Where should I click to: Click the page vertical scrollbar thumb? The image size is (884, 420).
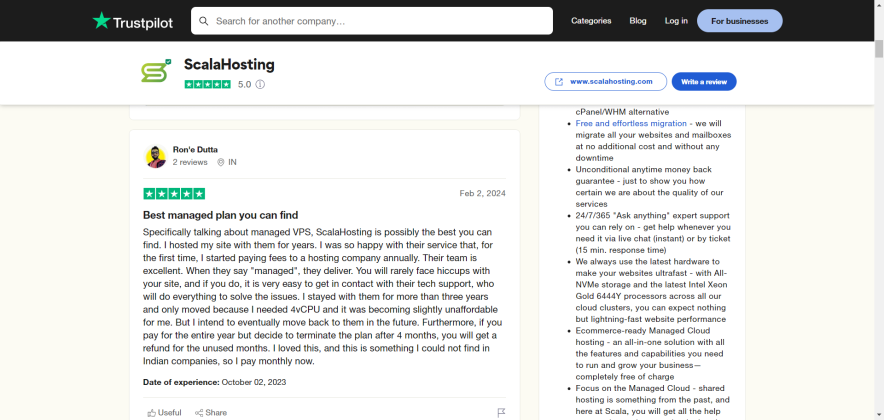pos(879,49)
